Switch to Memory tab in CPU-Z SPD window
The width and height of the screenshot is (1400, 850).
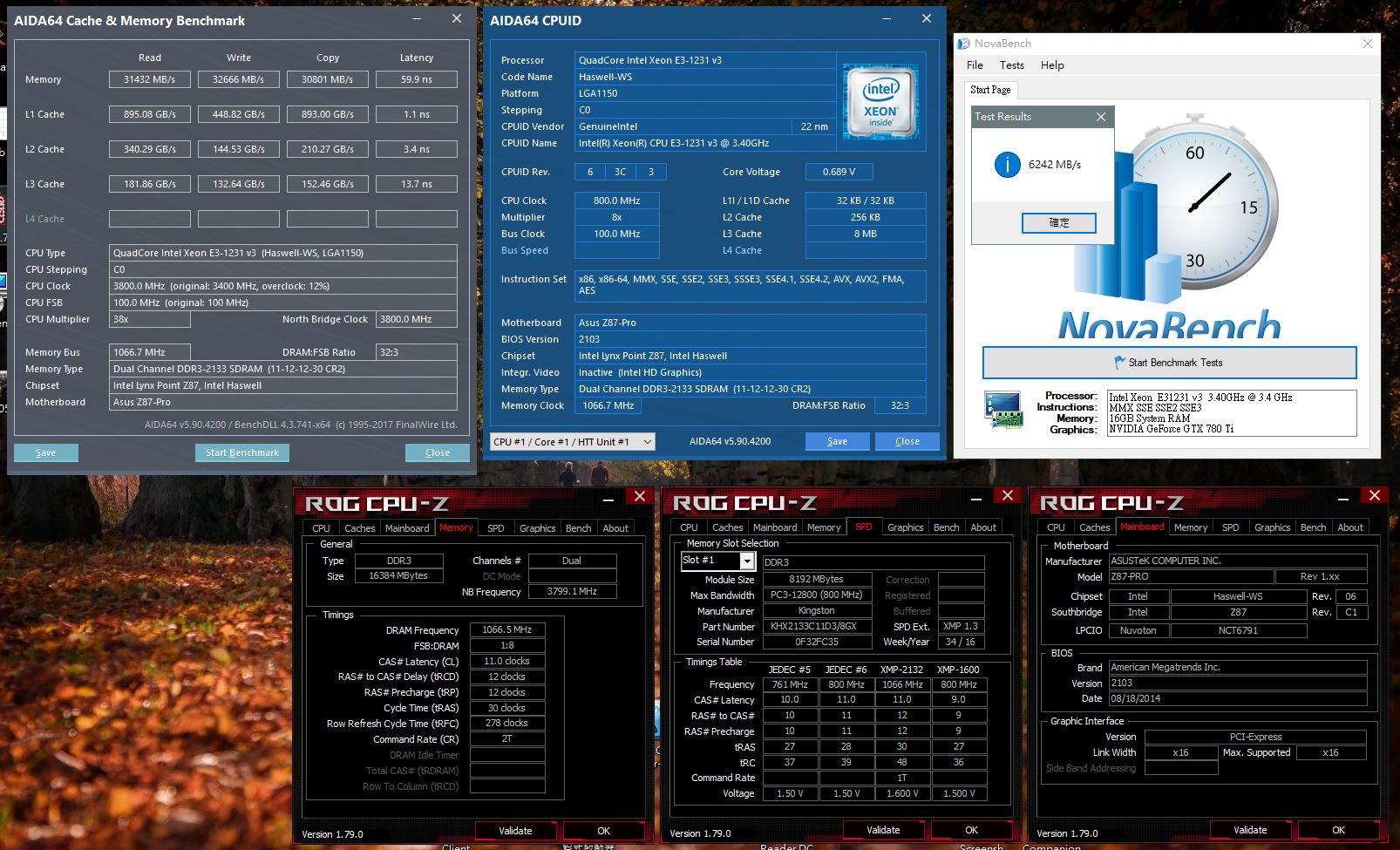(x=824, y=527)
